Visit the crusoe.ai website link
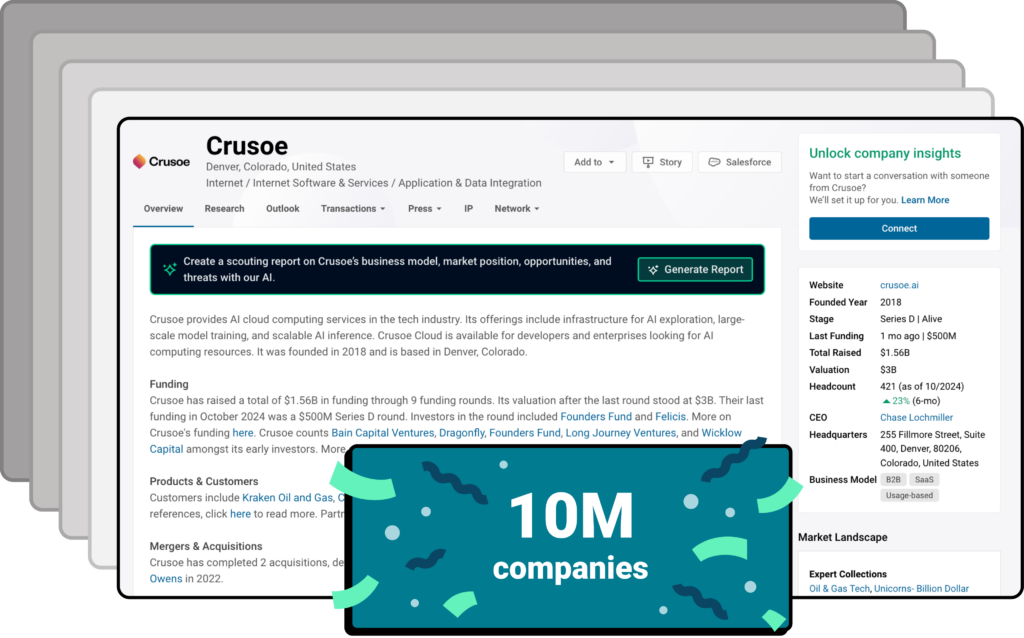1024x638 pixels. [x=899, y=285]
